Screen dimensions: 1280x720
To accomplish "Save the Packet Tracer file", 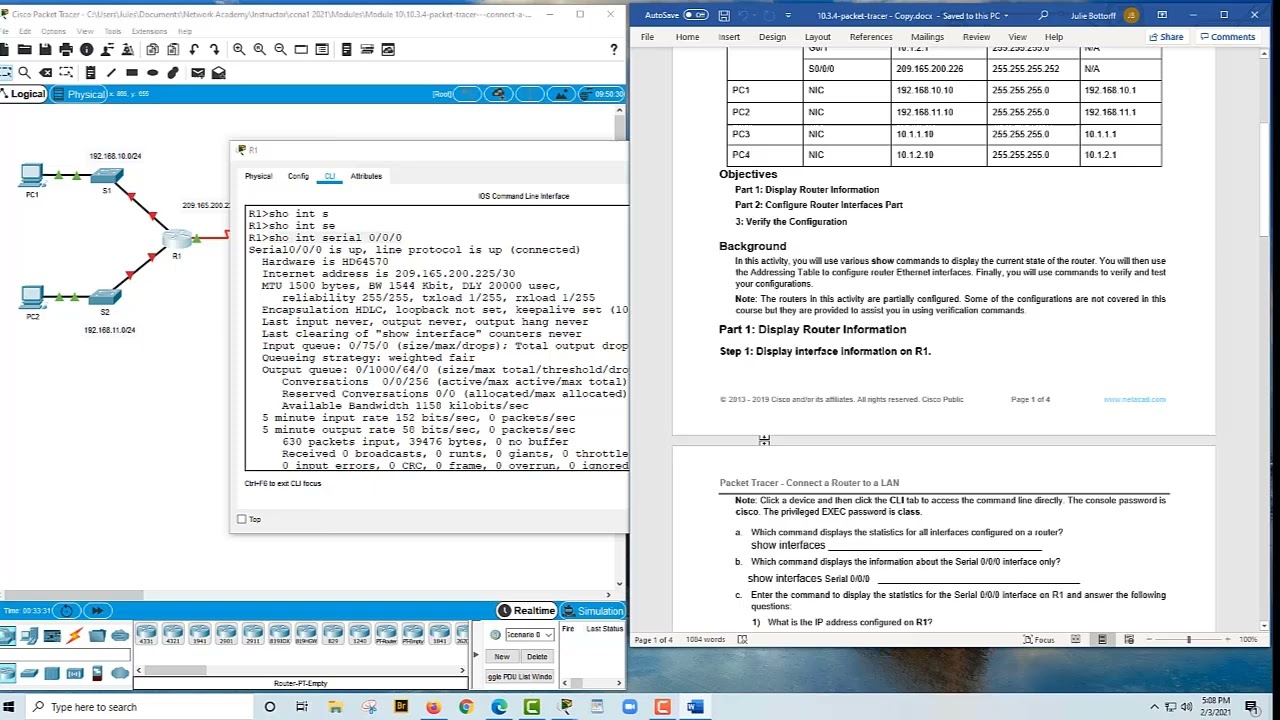I will [45, 49].
